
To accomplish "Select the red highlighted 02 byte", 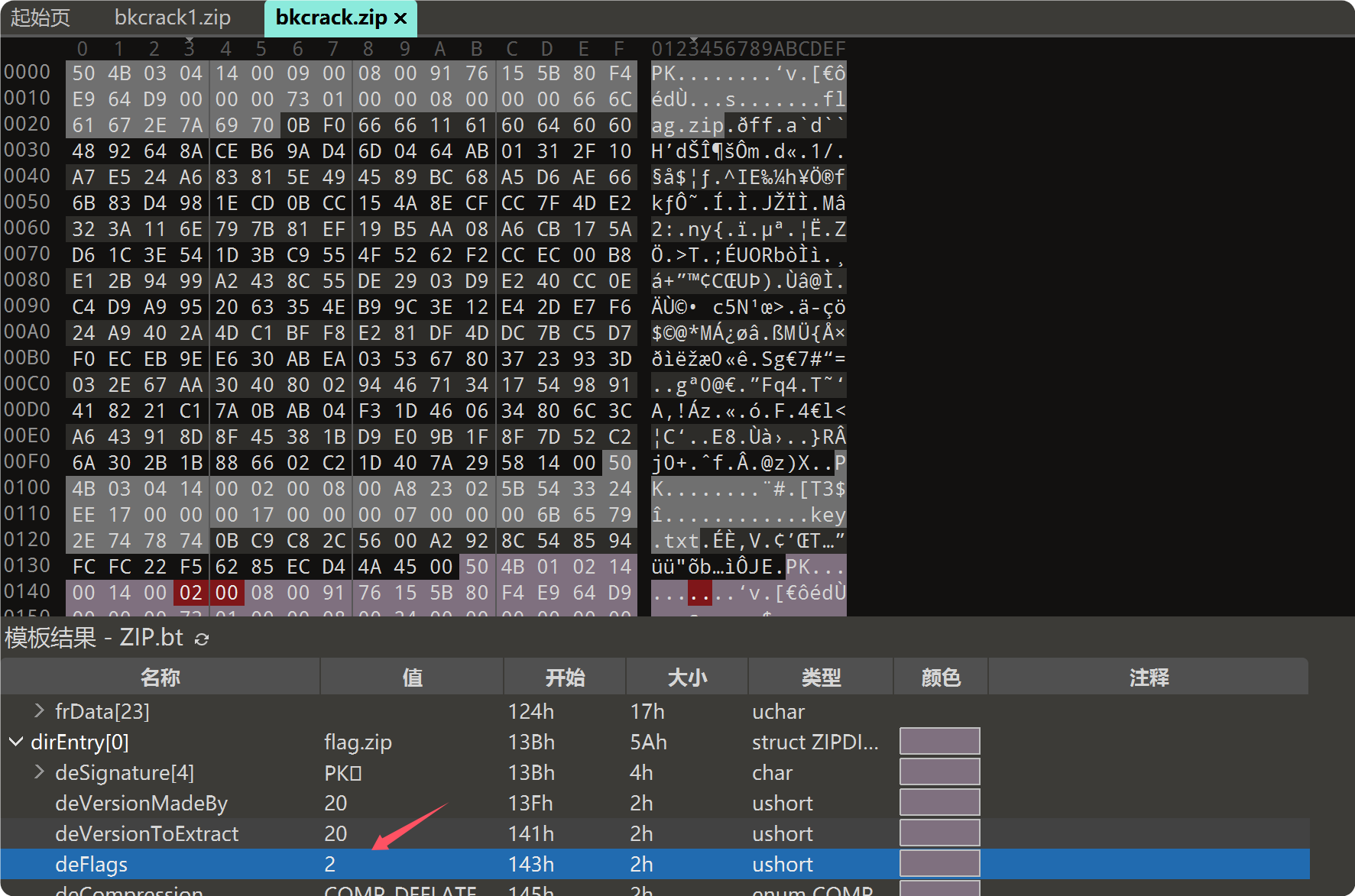I will [191, 593].
